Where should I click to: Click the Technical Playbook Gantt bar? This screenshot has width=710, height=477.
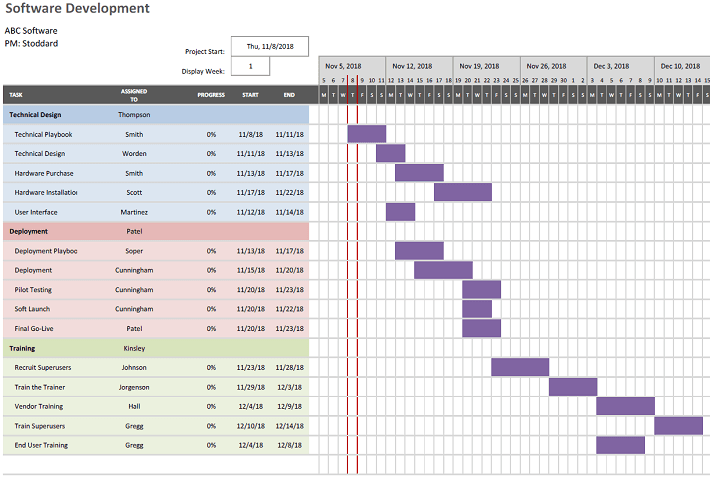367,134
